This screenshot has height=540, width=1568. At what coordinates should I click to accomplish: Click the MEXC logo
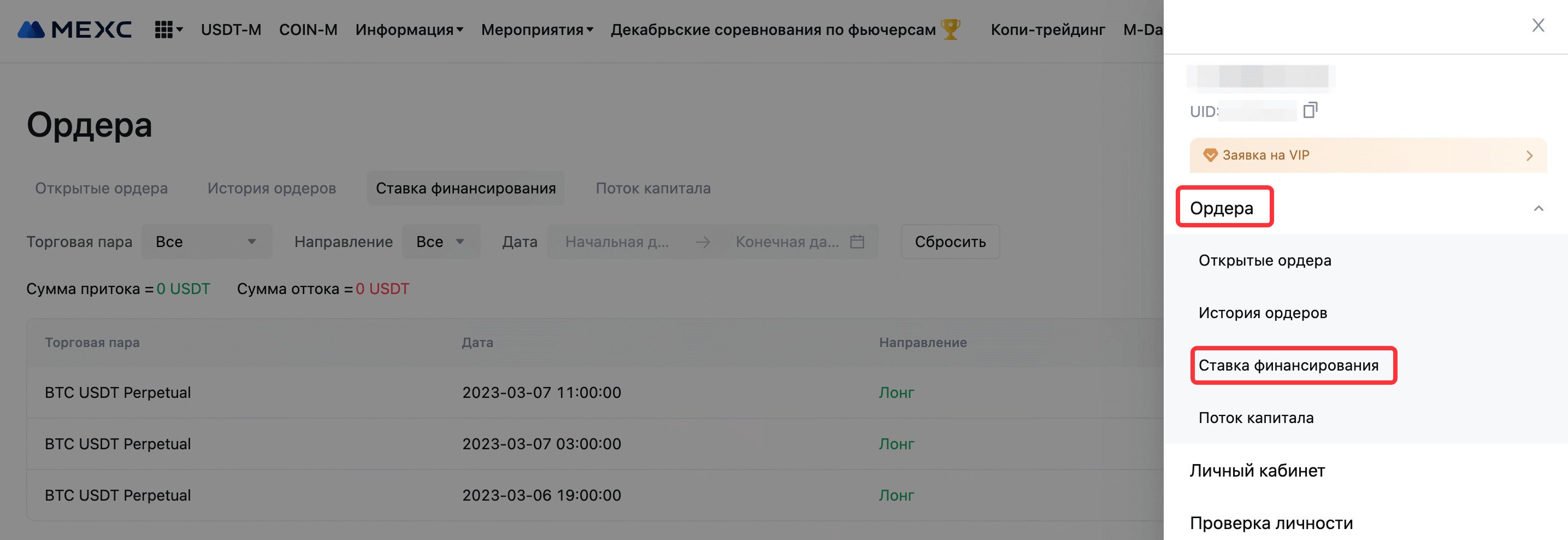click(x=74, y=29)
